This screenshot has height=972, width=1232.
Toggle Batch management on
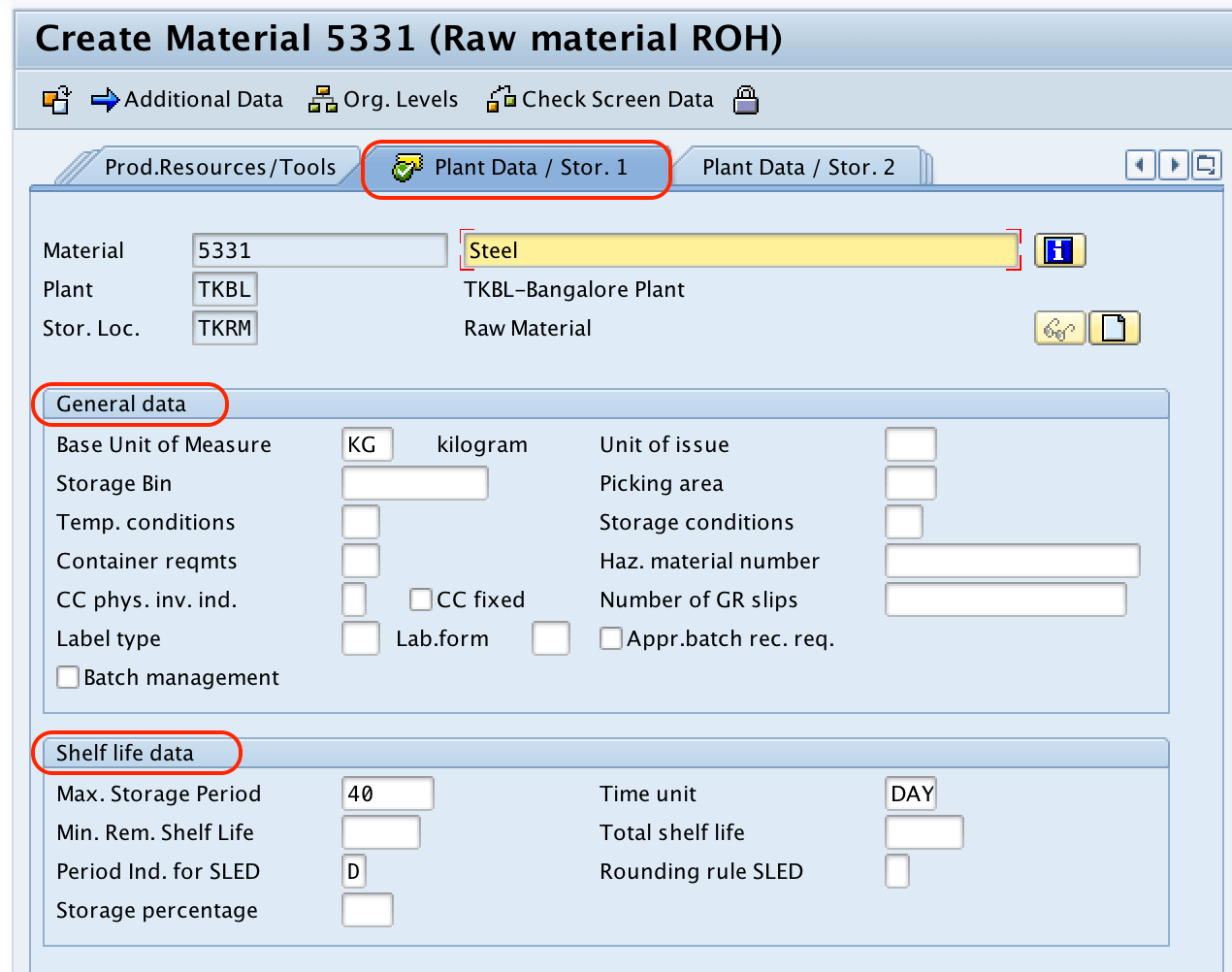tap(67, 677)
